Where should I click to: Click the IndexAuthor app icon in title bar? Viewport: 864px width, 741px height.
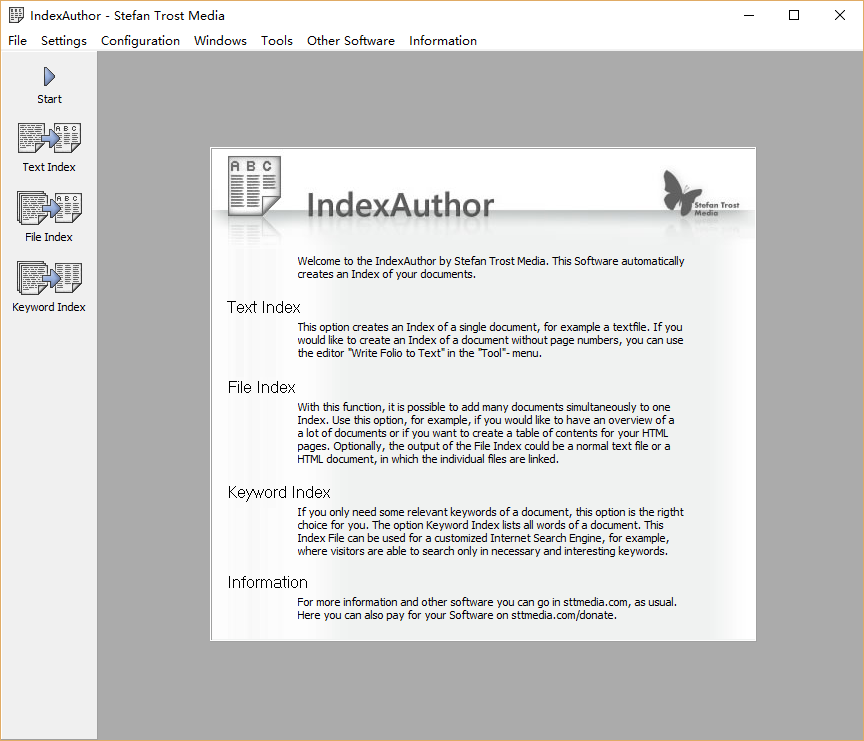(16, 15)
